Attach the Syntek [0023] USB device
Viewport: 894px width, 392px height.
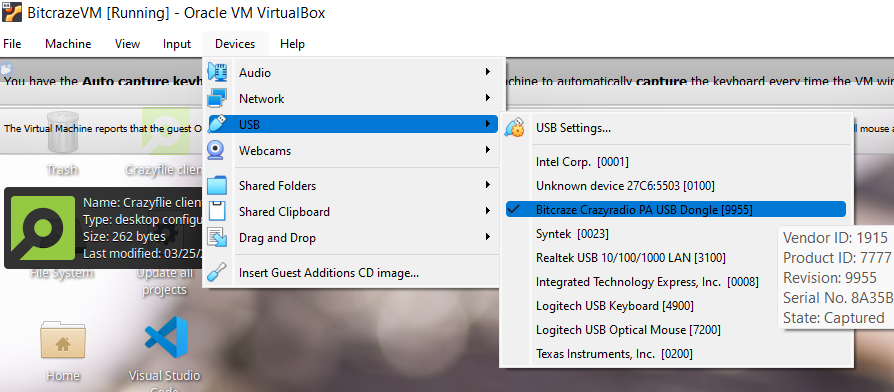[676, 234]
